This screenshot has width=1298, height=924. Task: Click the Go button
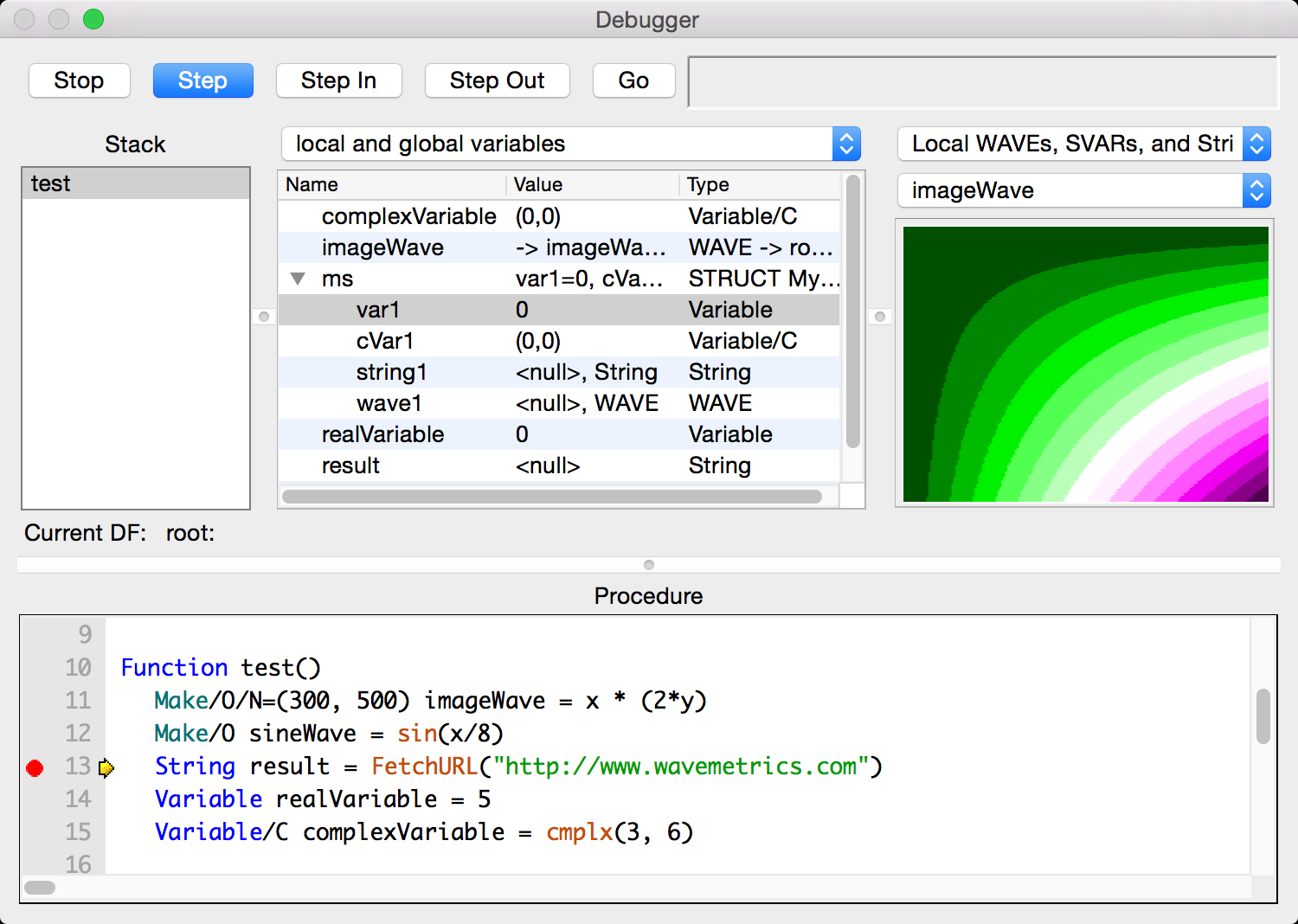click(x=634, y=80)
